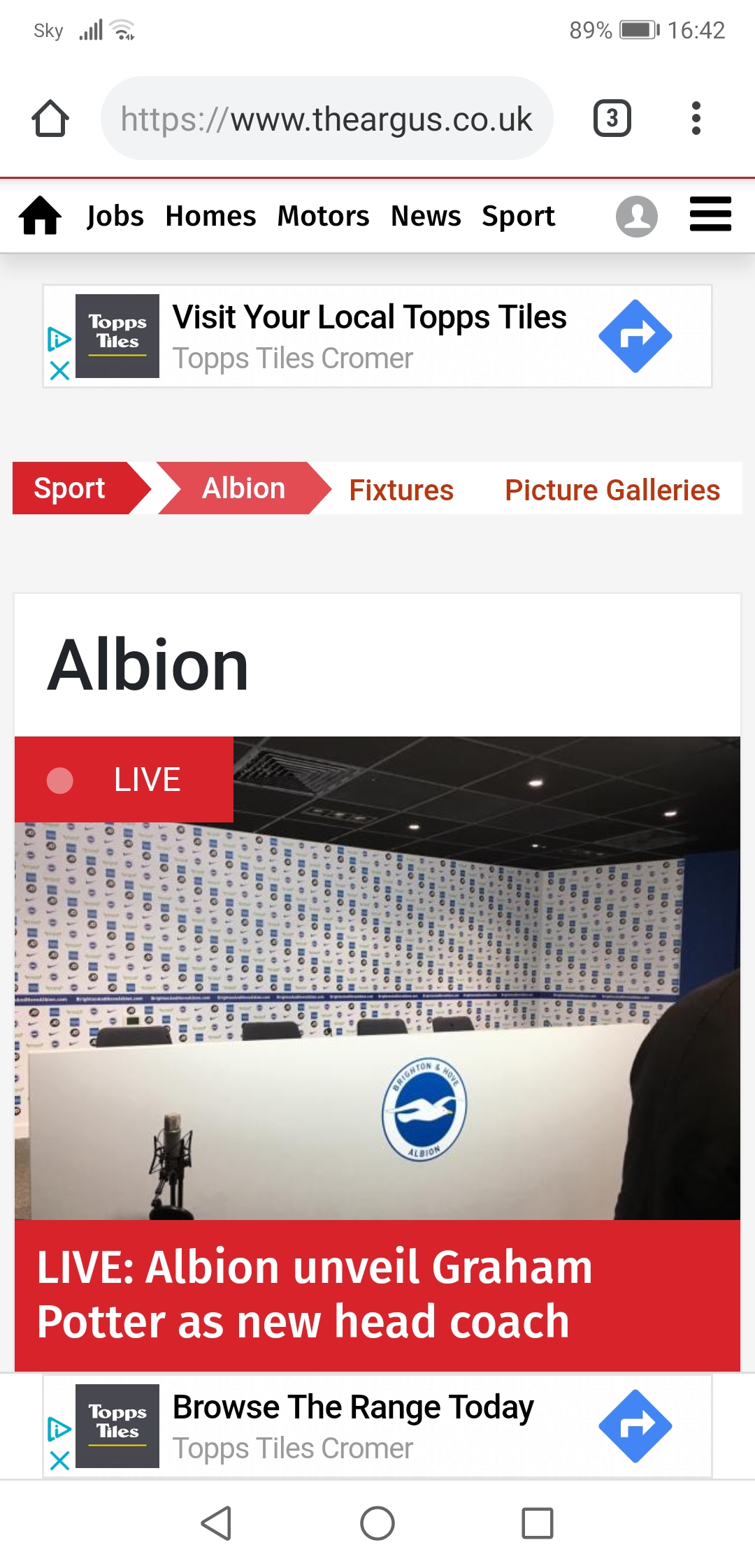Close the top Topps Tiles ad
The image size is (755, 1568).
(60, 370)
